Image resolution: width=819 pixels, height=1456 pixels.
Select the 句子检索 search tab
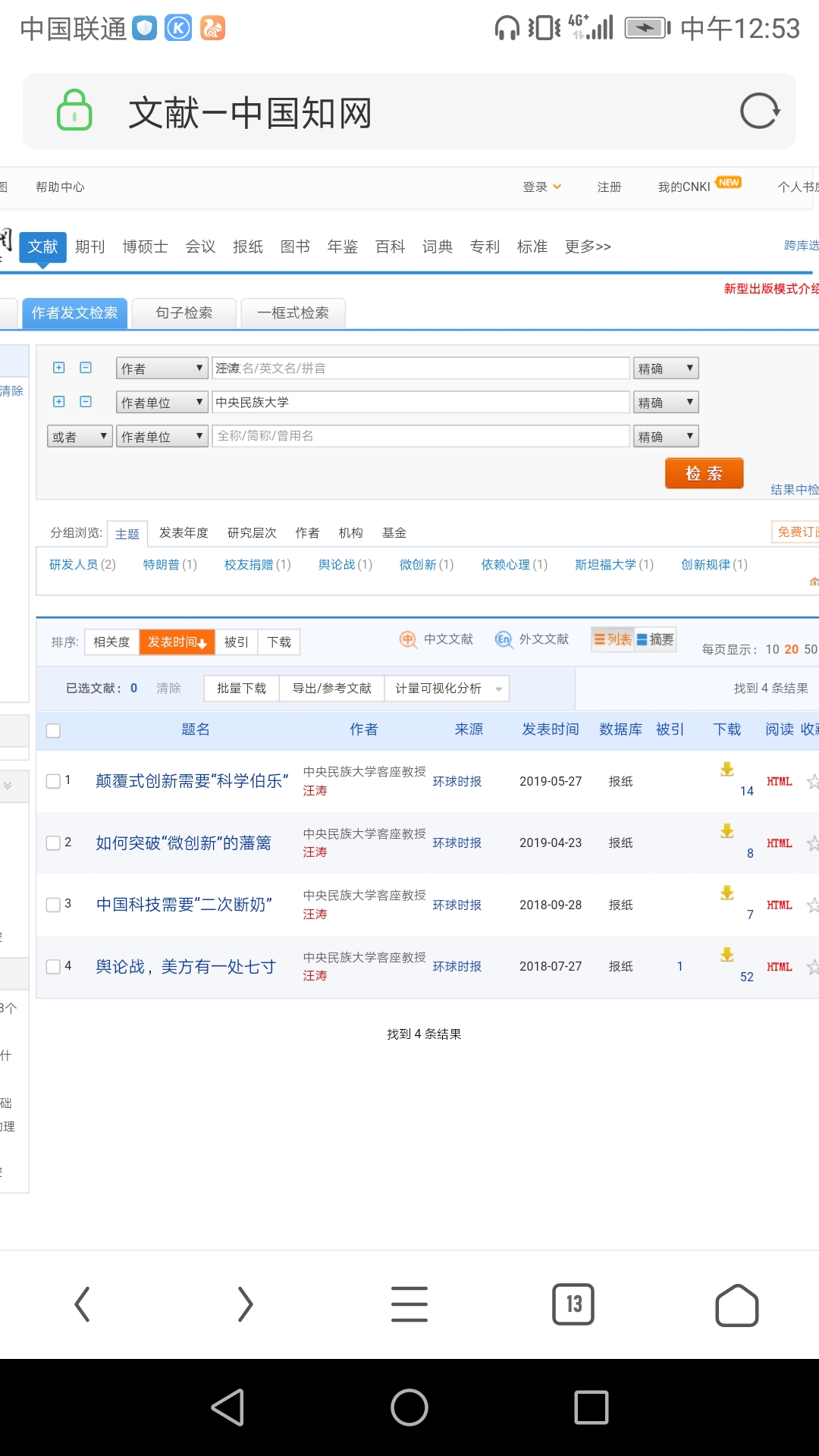coord(184,313)
